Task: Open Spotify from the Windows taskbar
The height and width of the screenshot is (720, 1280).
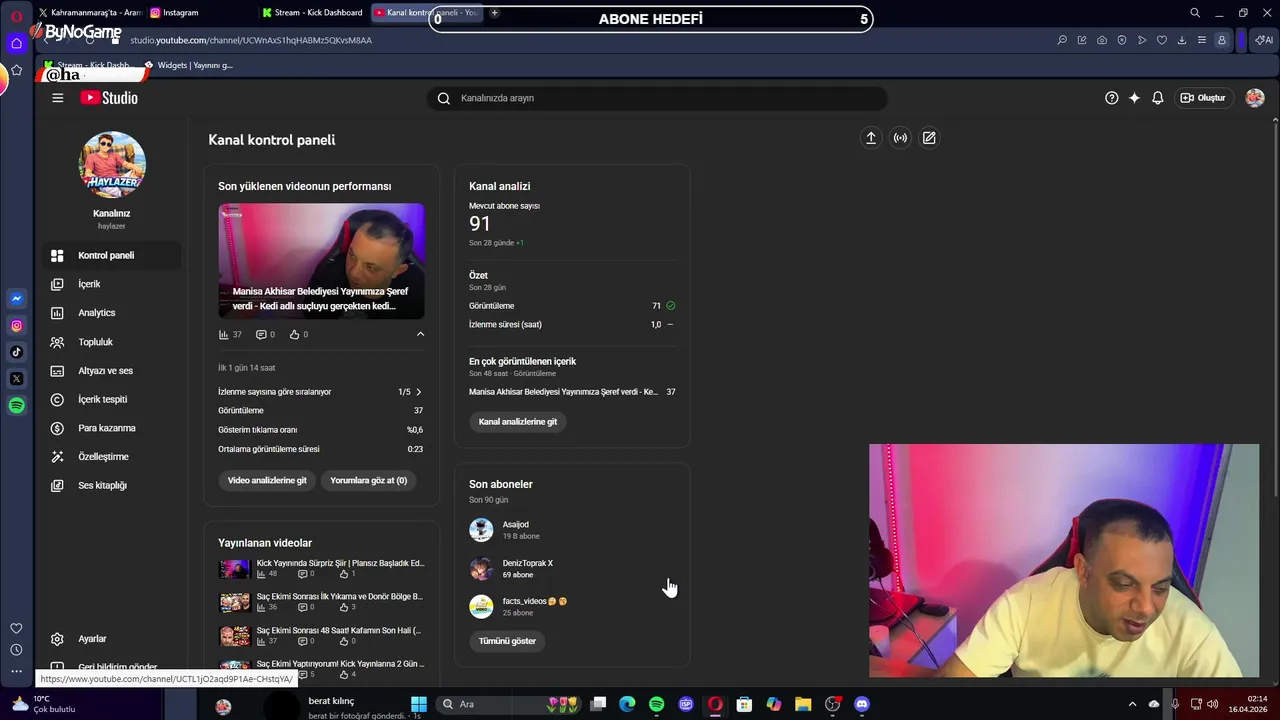Action: tap(656, 704)
